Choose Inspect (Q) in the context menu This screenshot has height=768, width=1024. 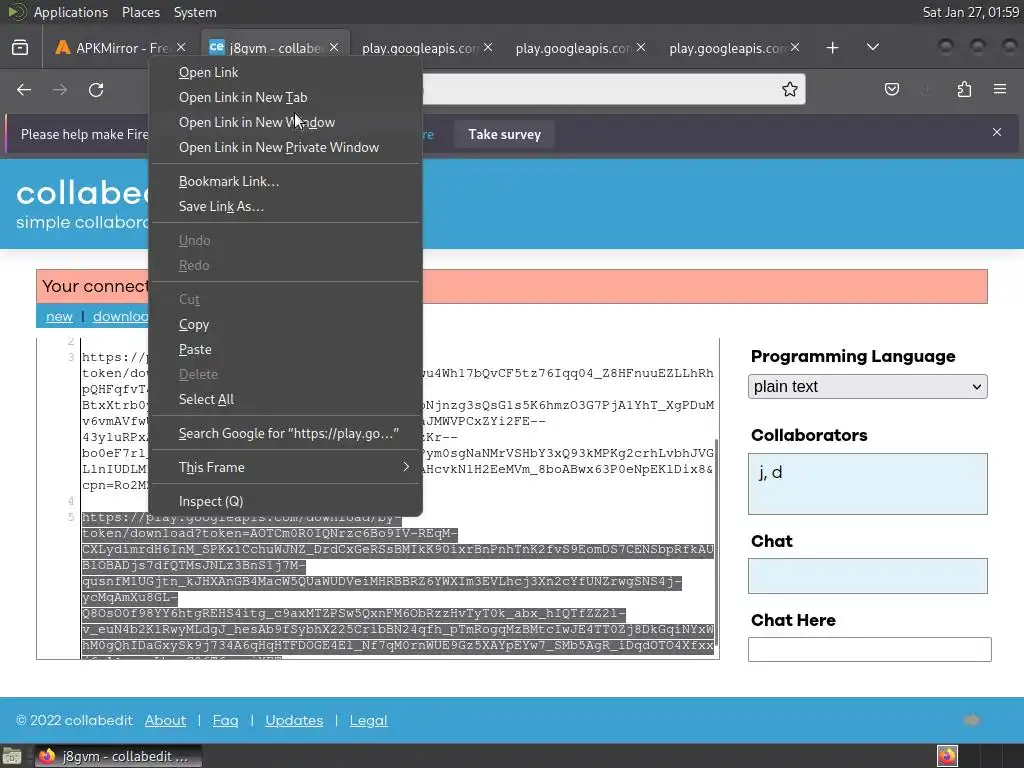pos(286,502)
